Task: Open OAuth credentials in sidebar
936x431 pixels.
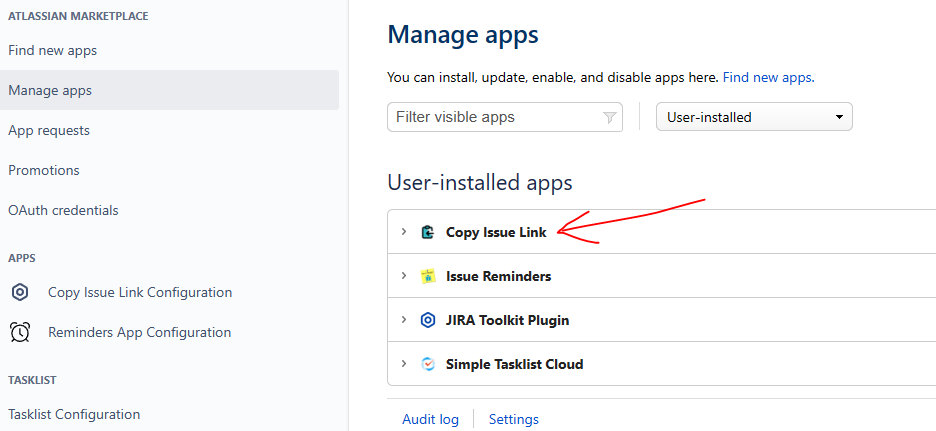Action: click(x=63, y=210)
